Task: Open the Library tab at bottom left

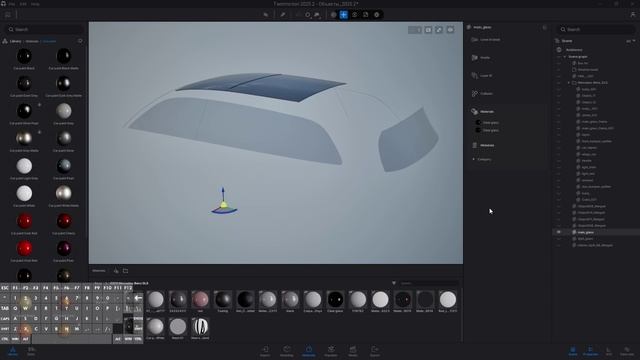Action: pos(13,351)
